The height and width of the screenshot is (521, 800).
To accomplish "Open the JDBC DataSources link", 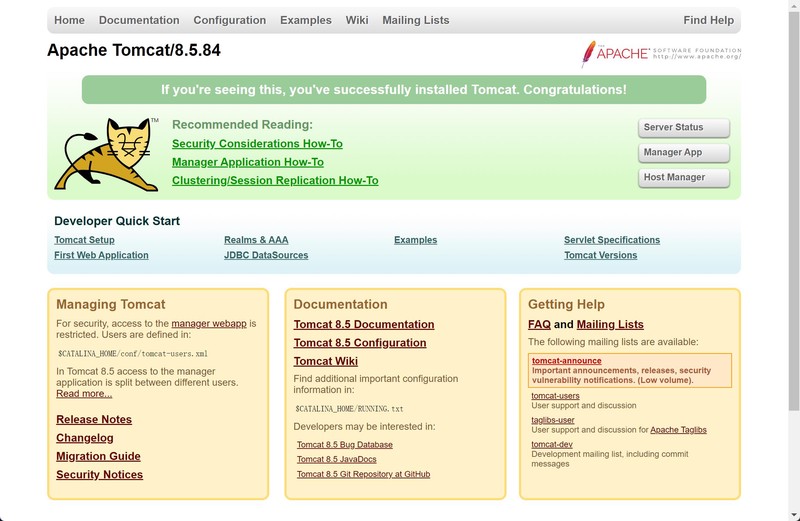I will tap(266, 255).
